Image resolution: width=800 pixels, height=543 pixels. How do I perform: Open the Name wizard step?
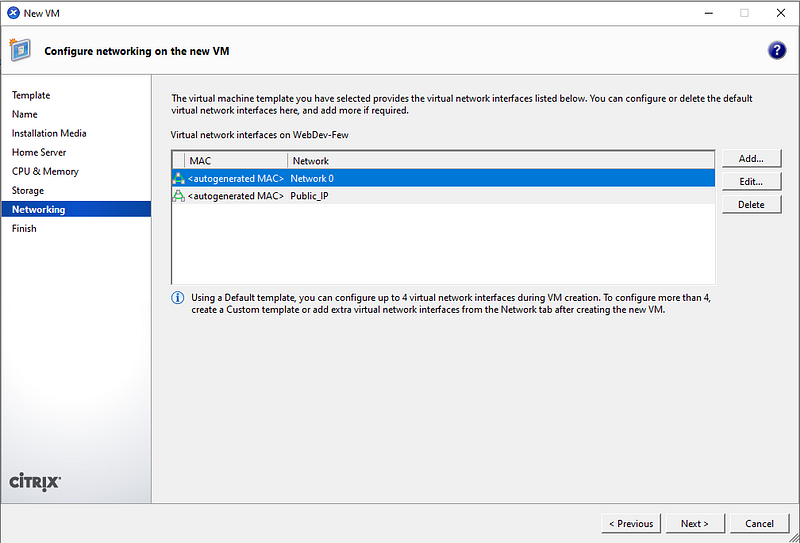tap(25, 114)
